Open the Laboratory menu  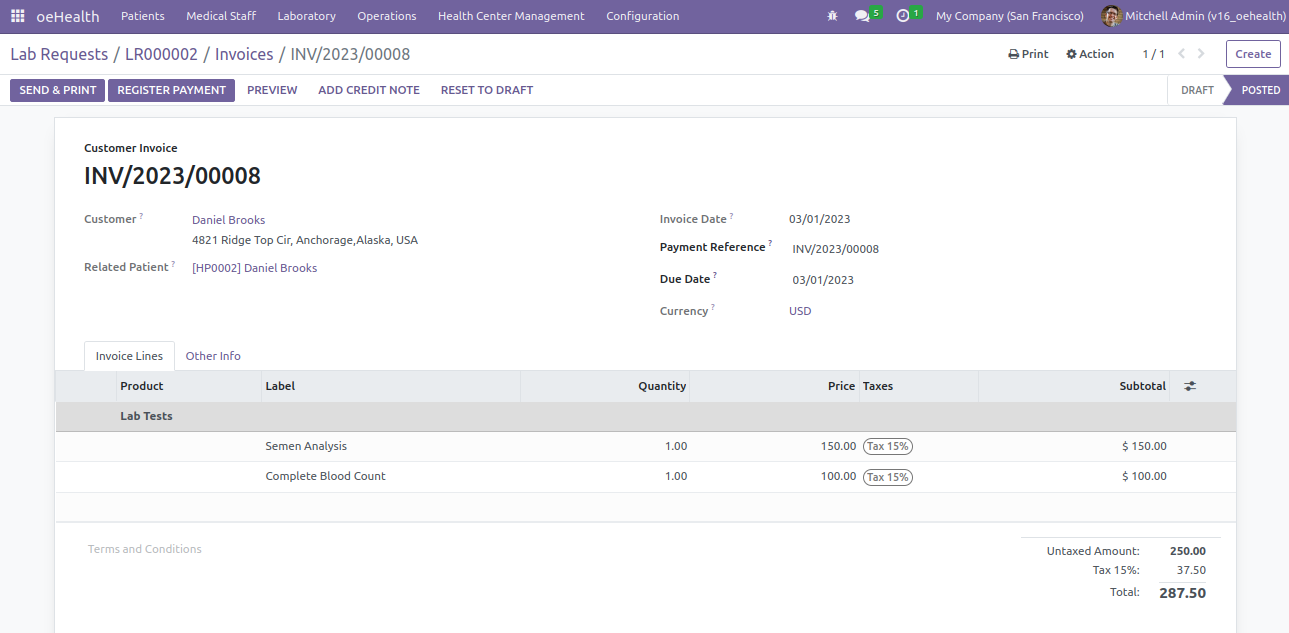[306, 16]
